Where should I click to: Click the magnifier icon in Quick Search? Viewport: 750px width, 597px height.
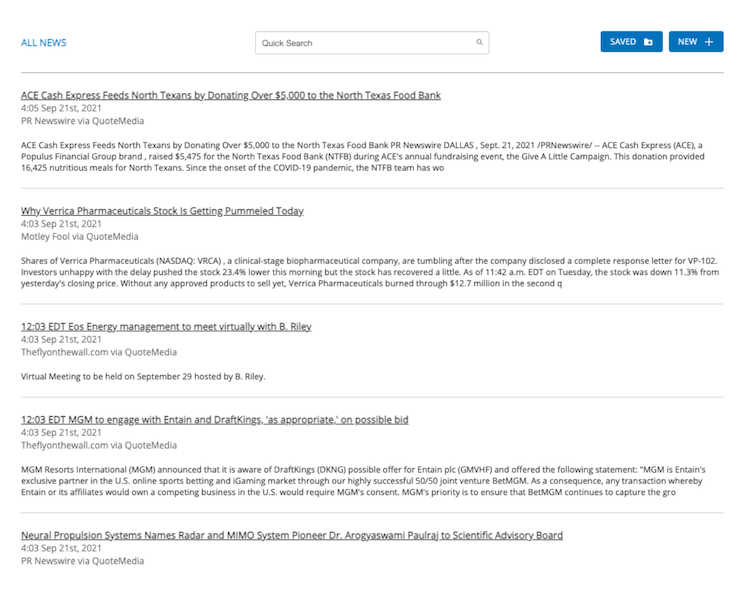click(x=479, y=42)
